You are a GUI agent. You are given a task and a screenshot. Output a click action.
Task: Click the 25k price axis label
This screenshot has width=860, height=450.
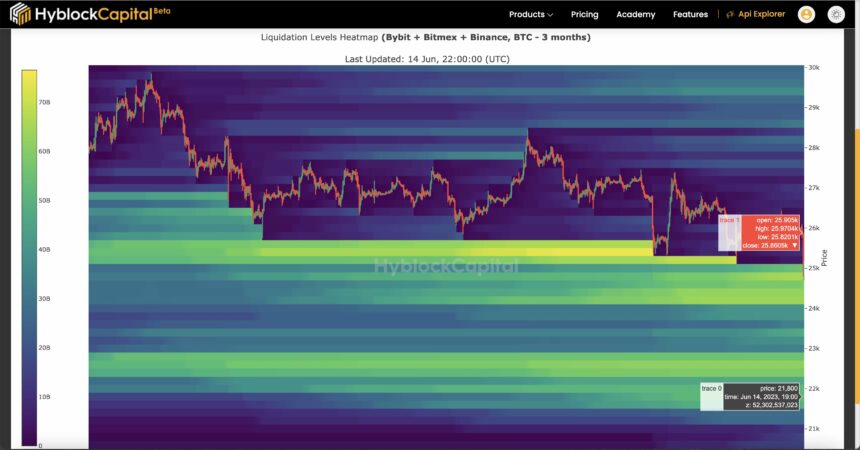click(x=814, y=268)
